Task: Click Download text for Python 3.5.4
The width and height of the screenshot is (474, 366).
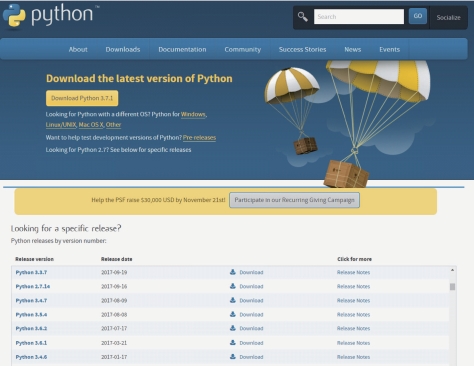Action: click(251, 314)
